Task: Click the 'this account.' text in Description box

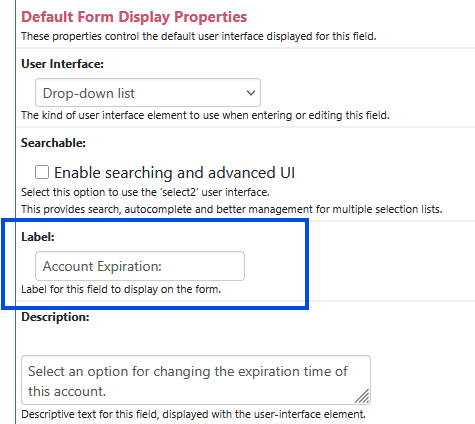Action: pyautogui.click(x=67, y=391)
